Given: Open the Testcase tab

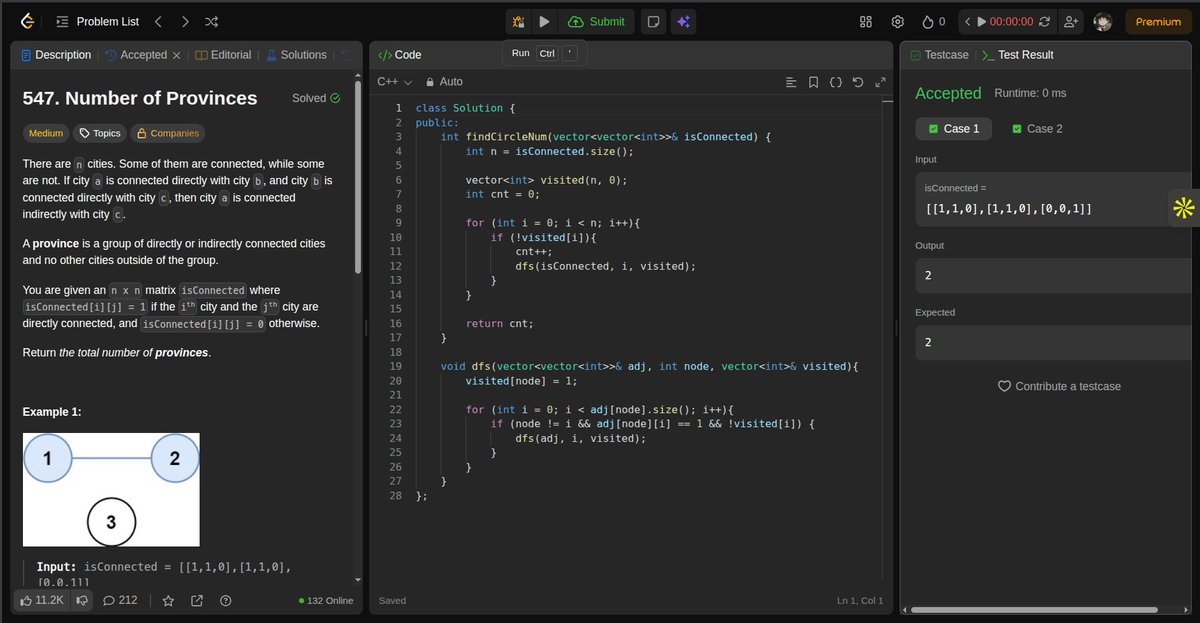Looking at the screenshot, I should pos(939,55).
